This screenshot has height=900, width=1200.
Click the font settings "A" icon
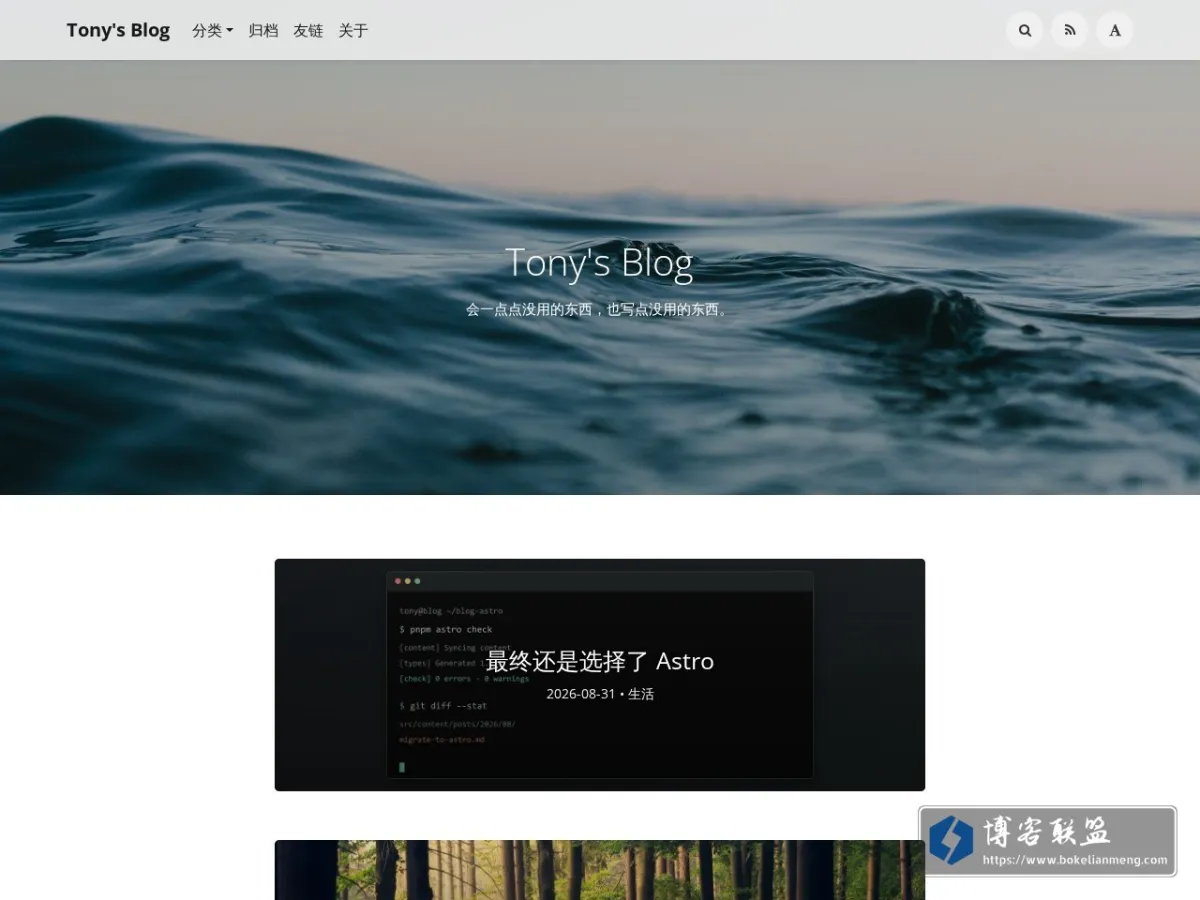[1115, 30]
